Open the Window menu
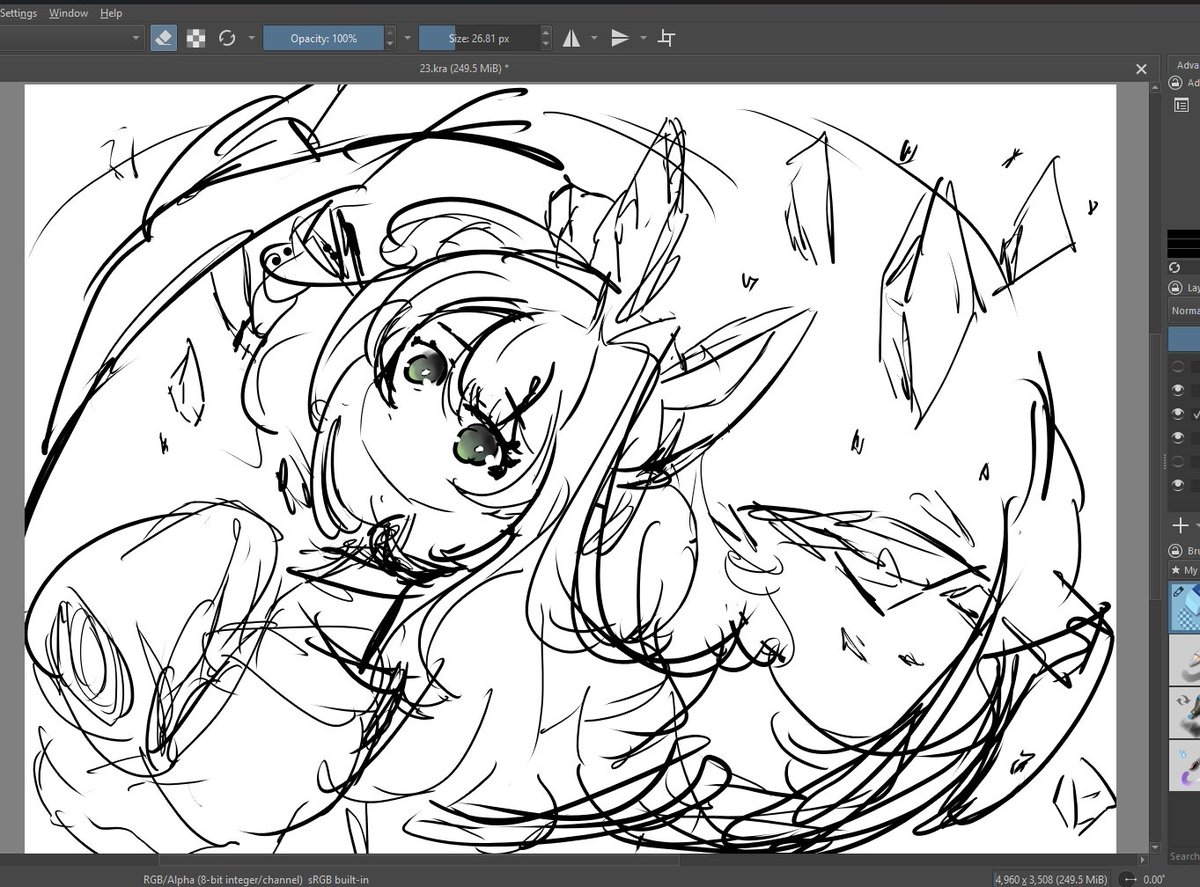This screenshot has width=1200, height=887. 68,12
